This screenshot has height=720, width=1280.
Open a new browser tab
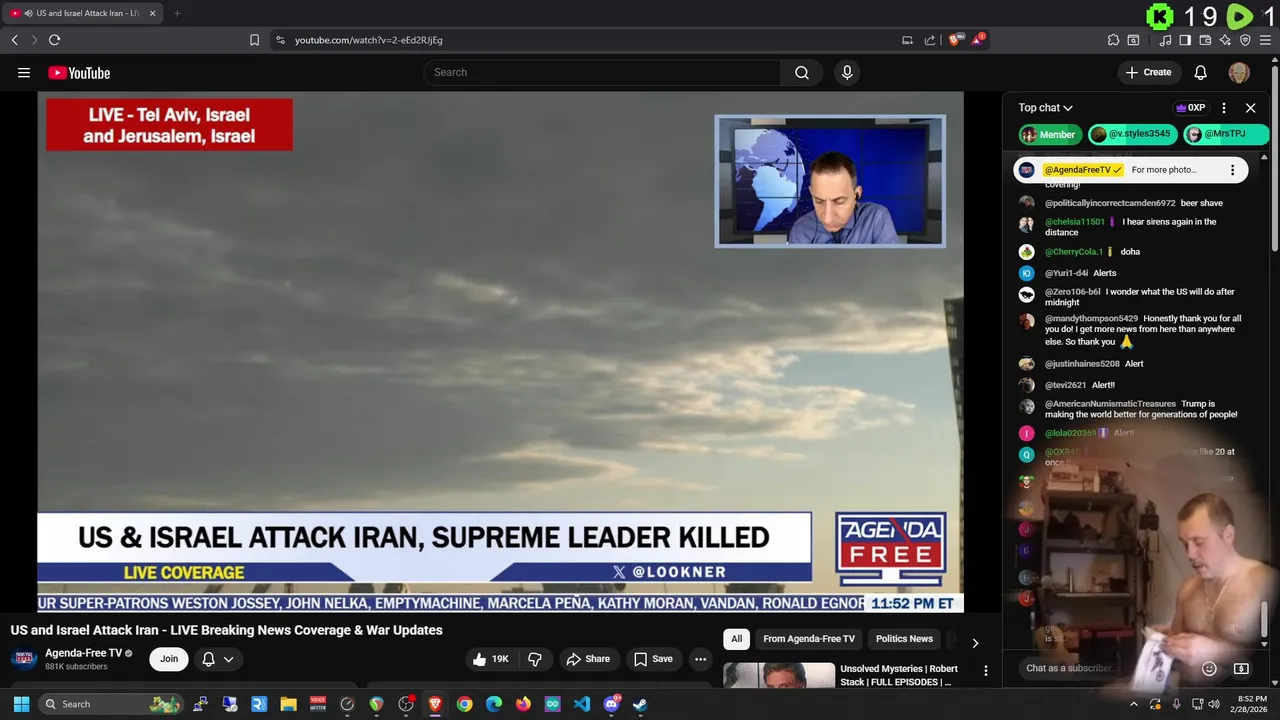[x=177, y=13]
